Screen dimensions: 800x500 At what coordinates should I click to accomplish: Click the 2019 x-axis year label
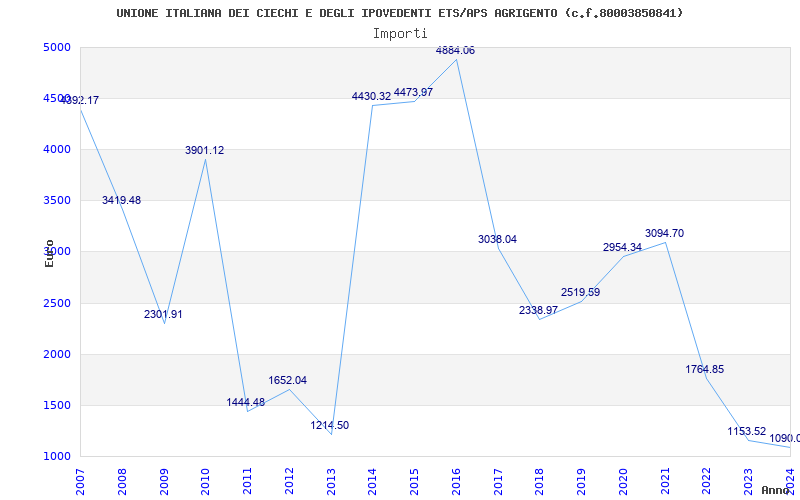(582, 482)
